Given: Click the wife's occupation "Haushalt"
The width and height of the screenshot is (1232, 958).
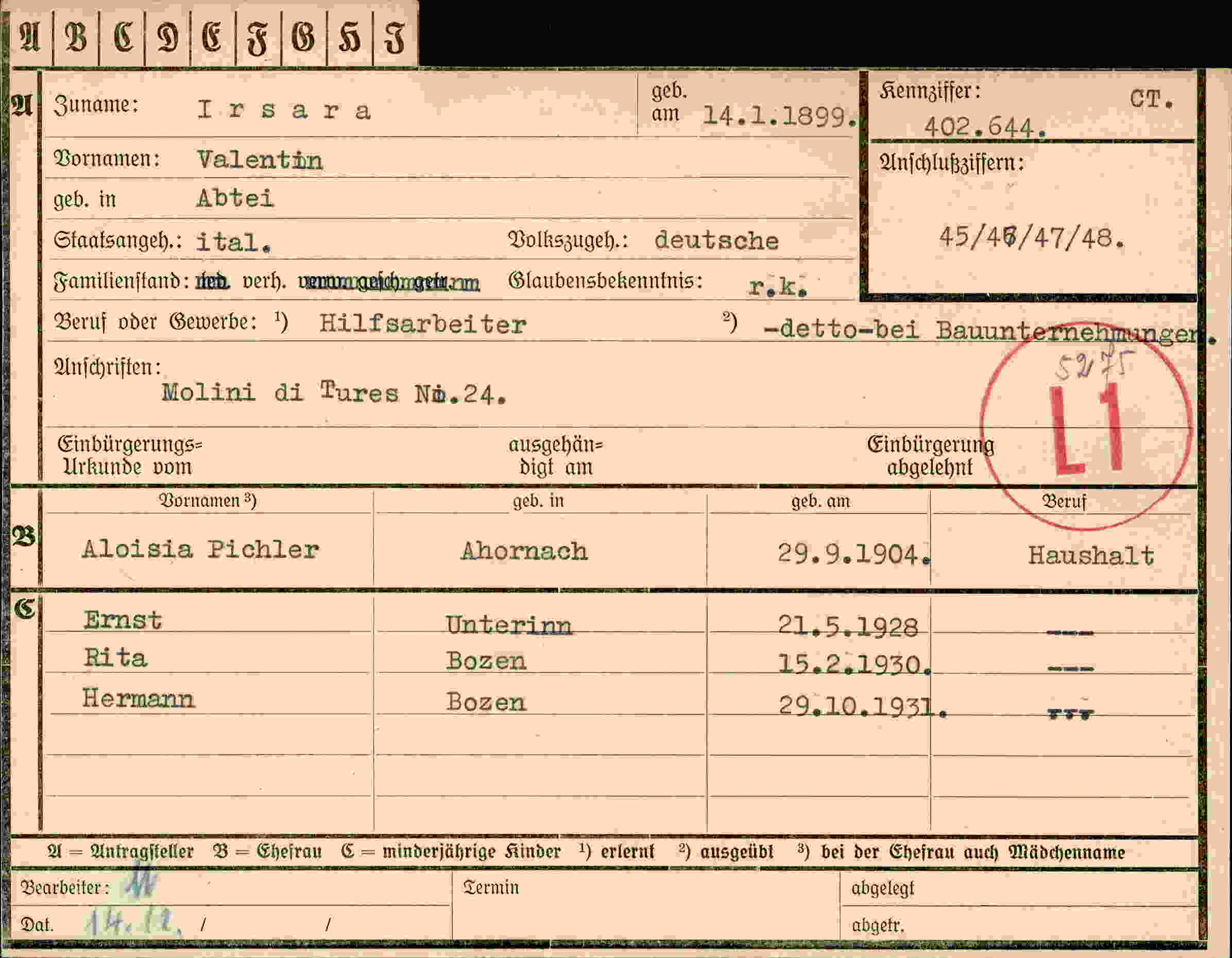Looking at the screenshot, I should point(1091,555).
